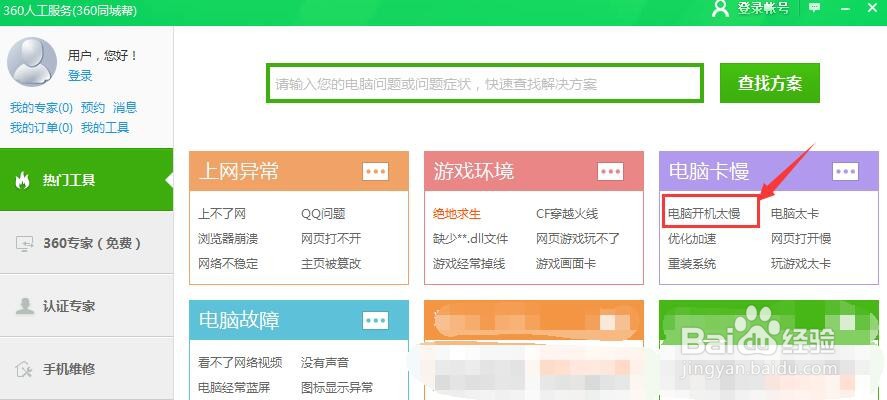
Task: Select 上不了网 problem entry
Action: [x=222, y=214]
